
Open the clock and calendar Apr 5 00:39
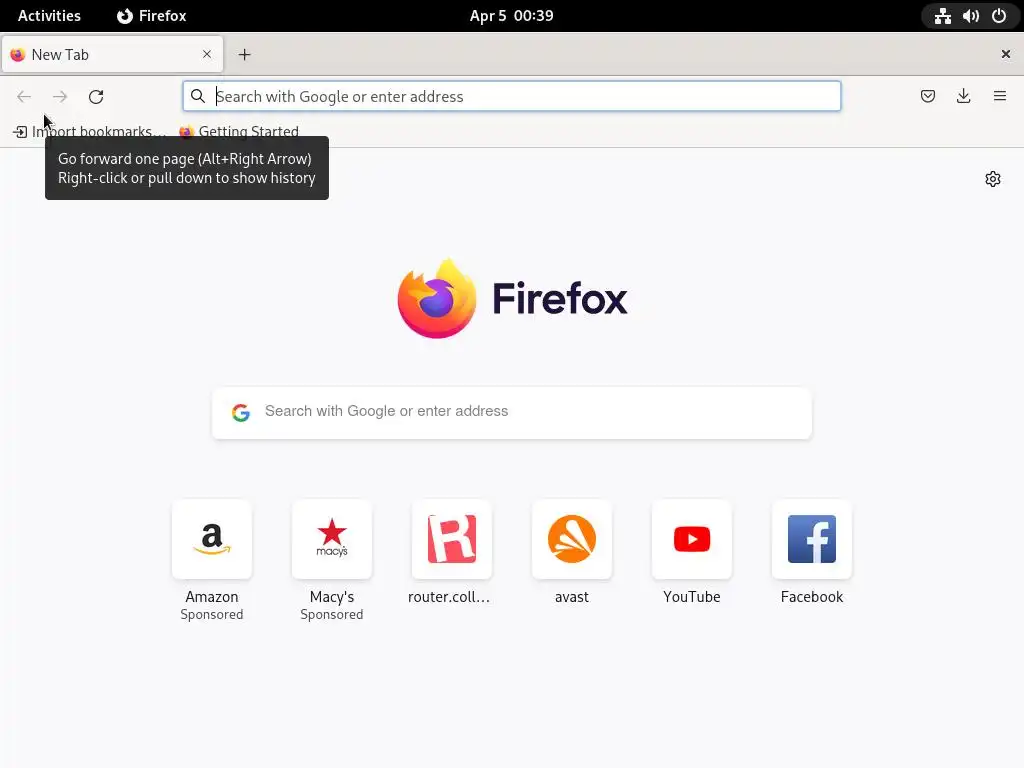coord(511,16)
